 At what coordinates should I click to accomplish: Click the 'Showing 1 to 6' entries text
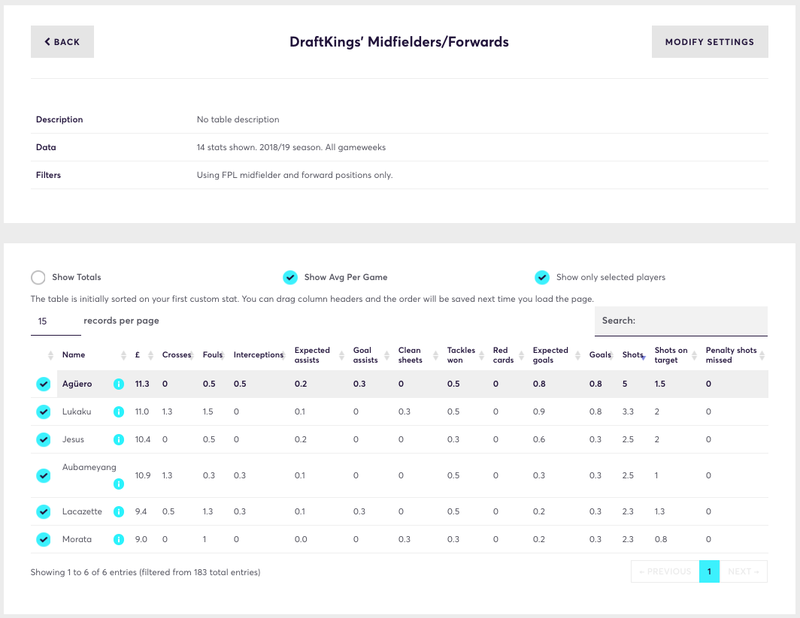point(145,572)
